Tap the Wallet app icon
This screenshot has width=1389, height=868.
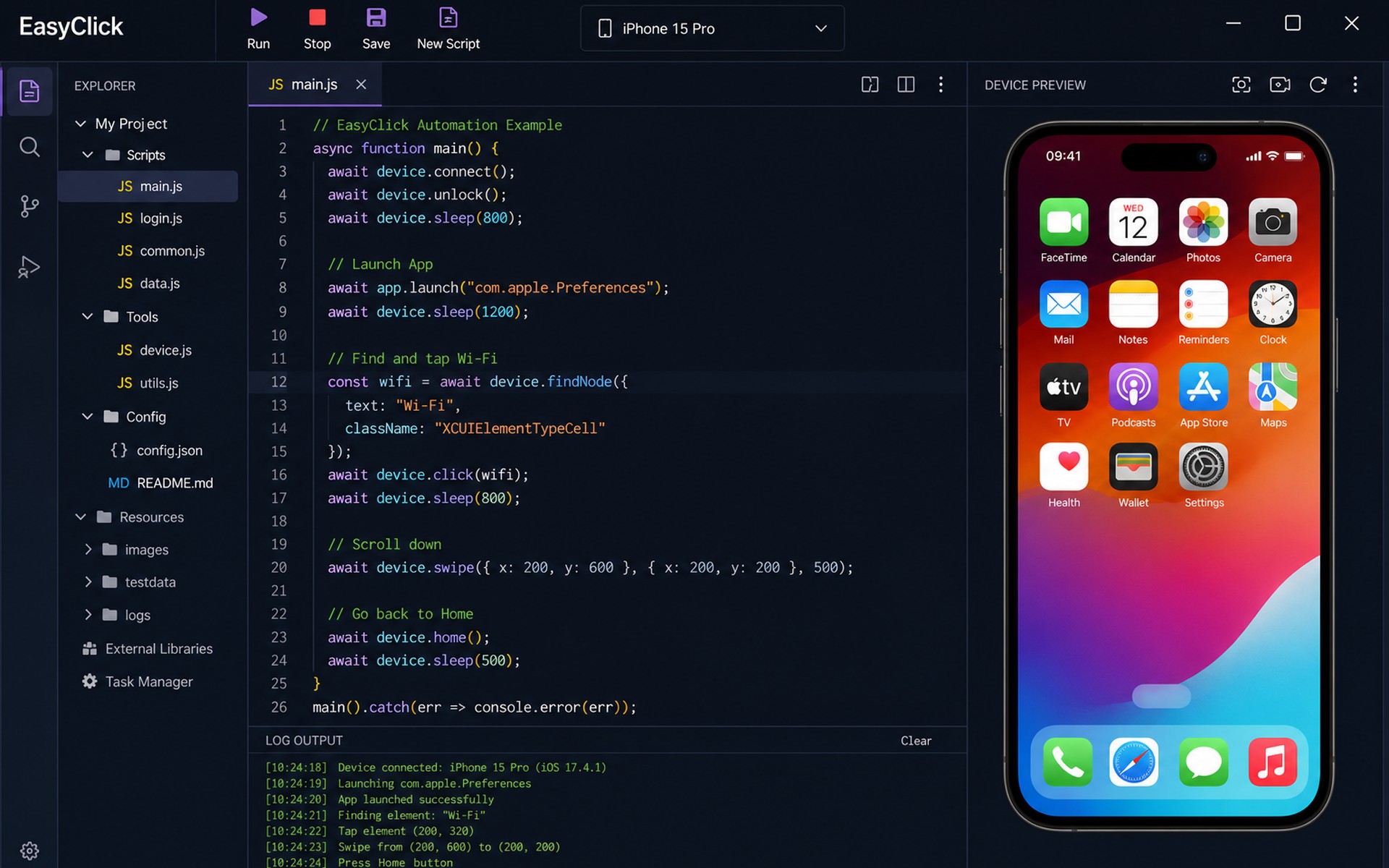coord(1133,467)
